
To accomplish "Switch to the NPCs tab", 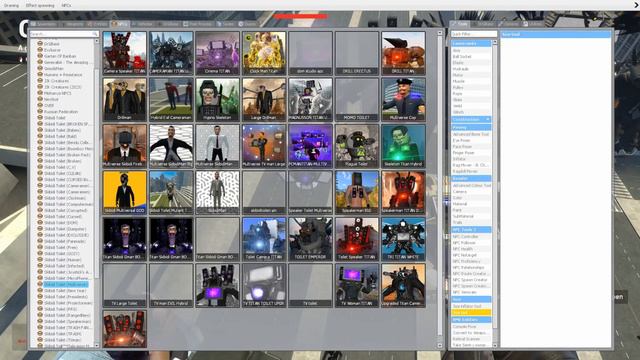I will pyautogui.click(x=120, y=24).
